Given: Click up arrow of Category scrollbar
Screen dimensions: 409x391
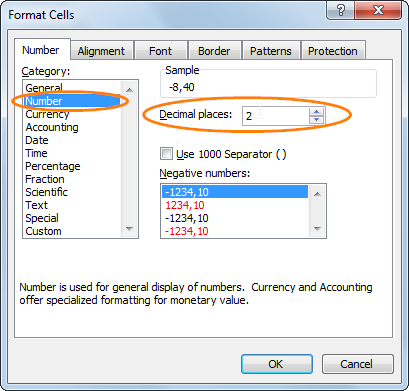Looking at the screenshot, I should click(x=129, y=90).
